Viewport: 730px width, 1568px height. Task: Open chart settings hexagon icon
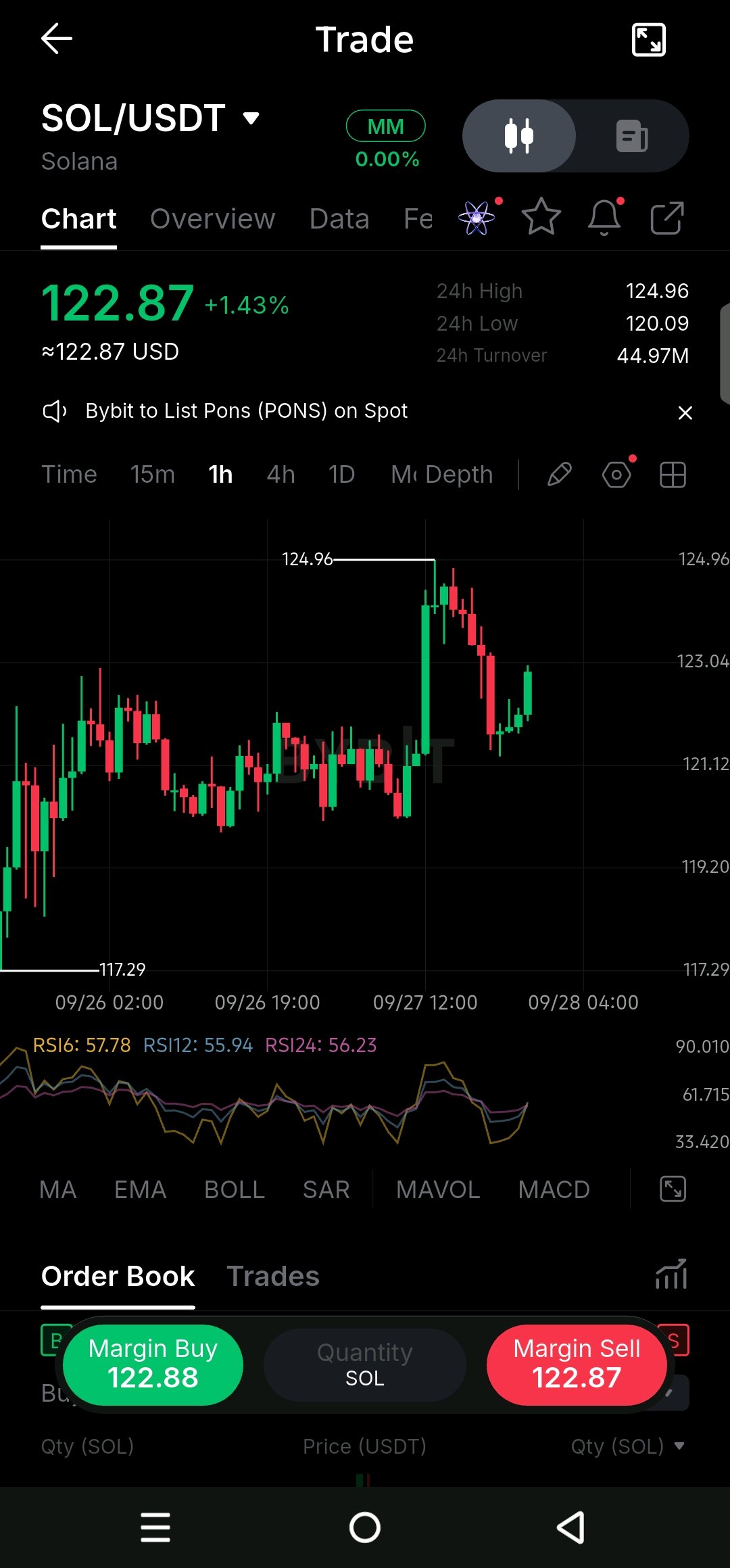[616, 475]
